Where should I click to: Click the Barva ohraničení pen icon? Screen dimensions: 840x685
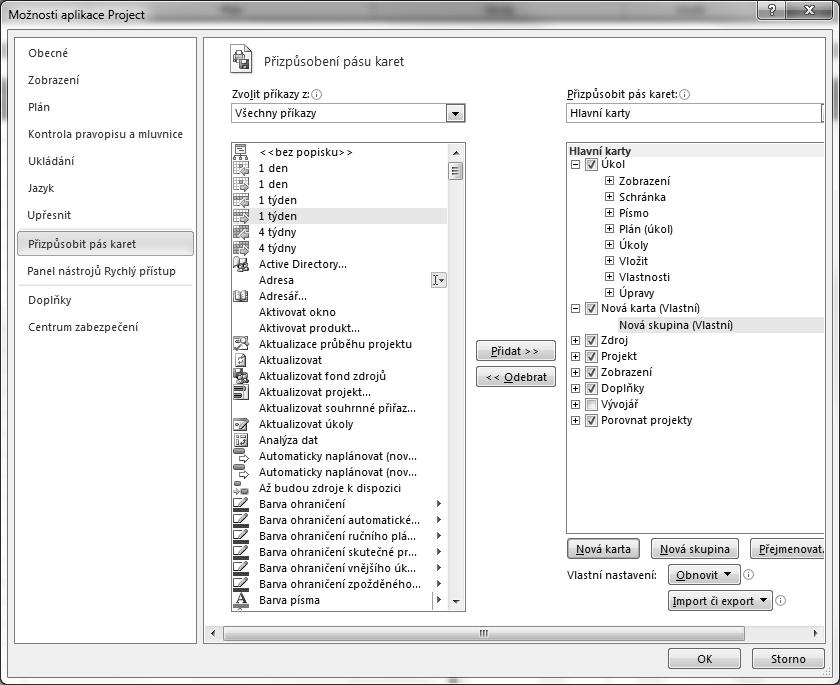[241, 504]
